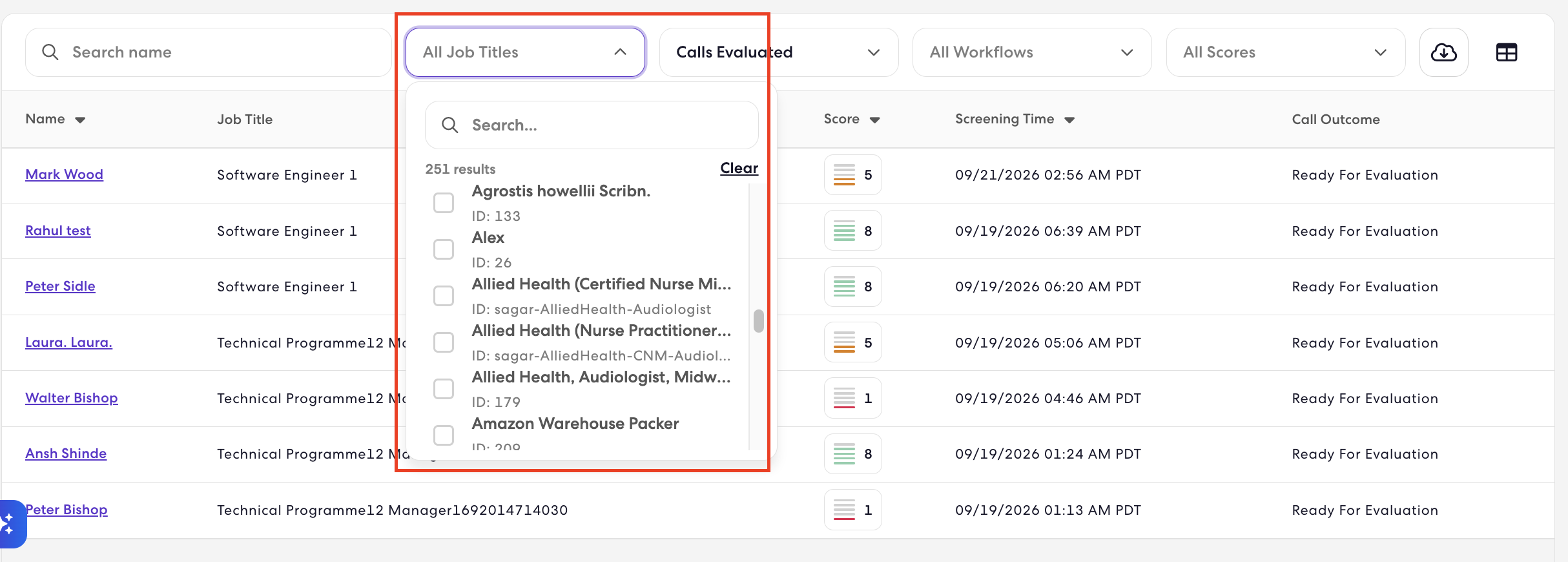This screenshot has height=562, width=1568.
Task: Open the All Workflows dropdown
Action: point(1032,52)
